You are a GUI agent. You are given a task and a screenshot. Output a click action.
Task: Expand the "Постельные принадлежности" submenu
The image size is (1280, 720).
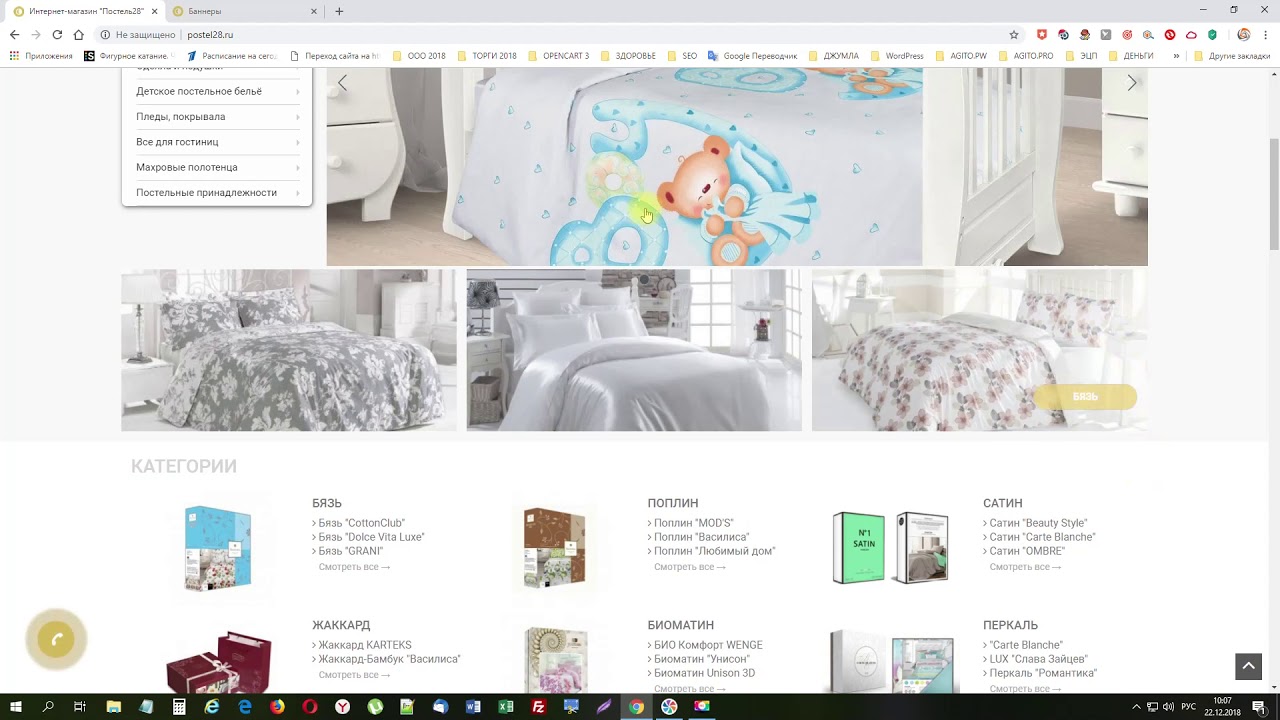click(x=217, y=193)
